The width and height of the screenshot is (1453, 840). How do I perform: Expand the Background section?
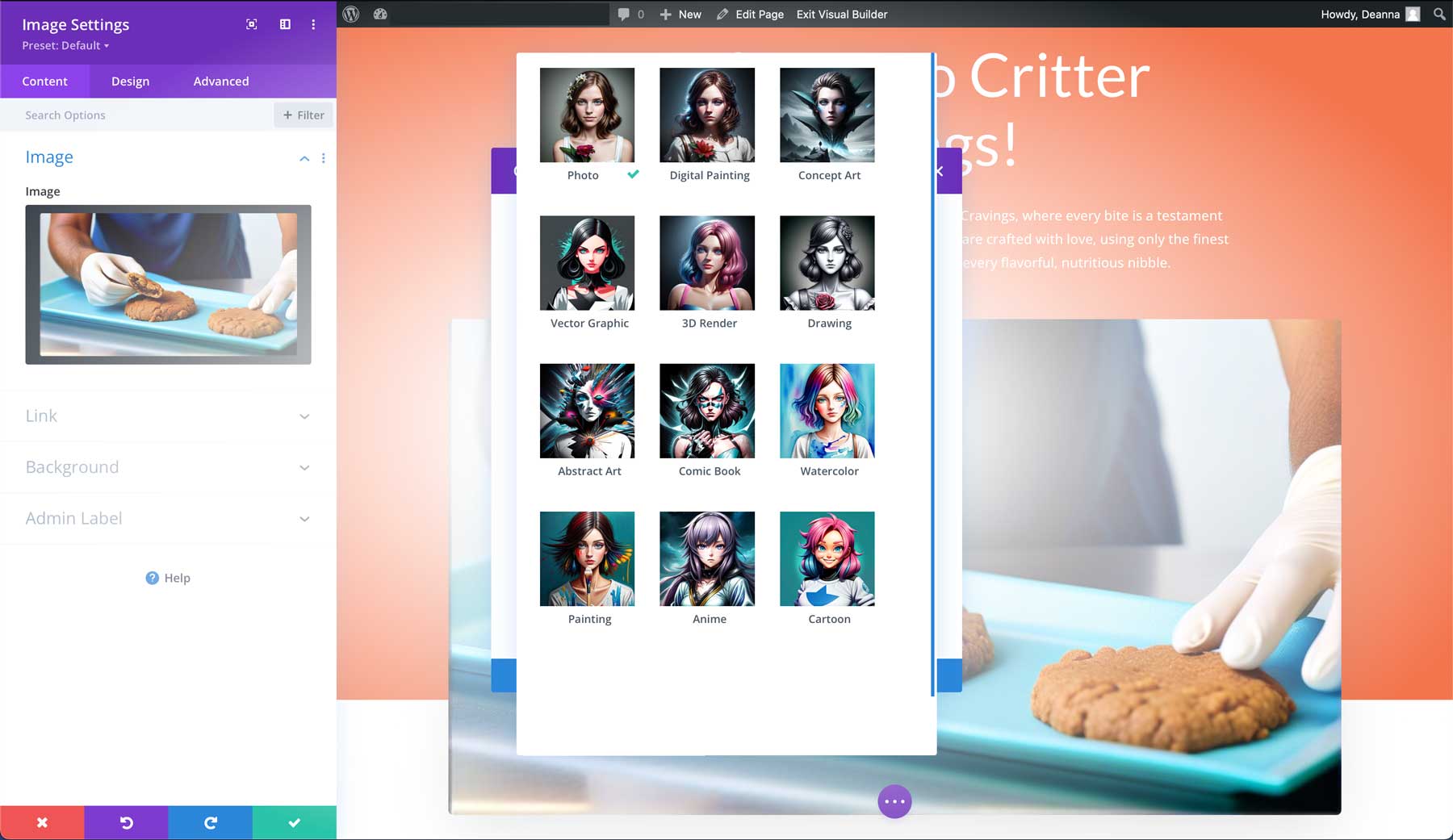(x=167, y=466)
